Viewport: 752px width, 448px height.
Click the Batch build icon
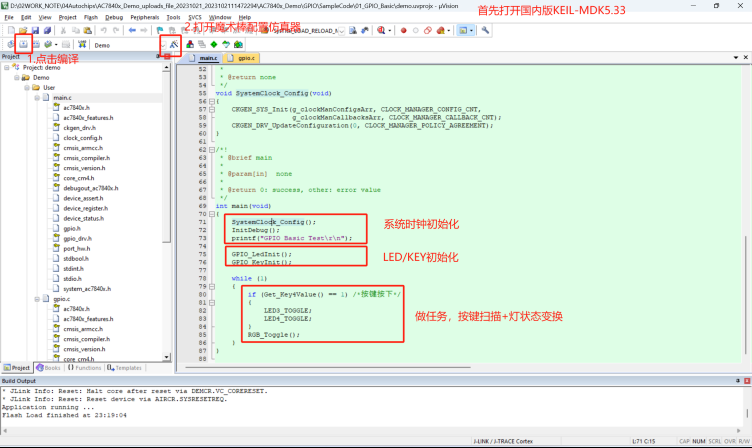pos(48,45)
